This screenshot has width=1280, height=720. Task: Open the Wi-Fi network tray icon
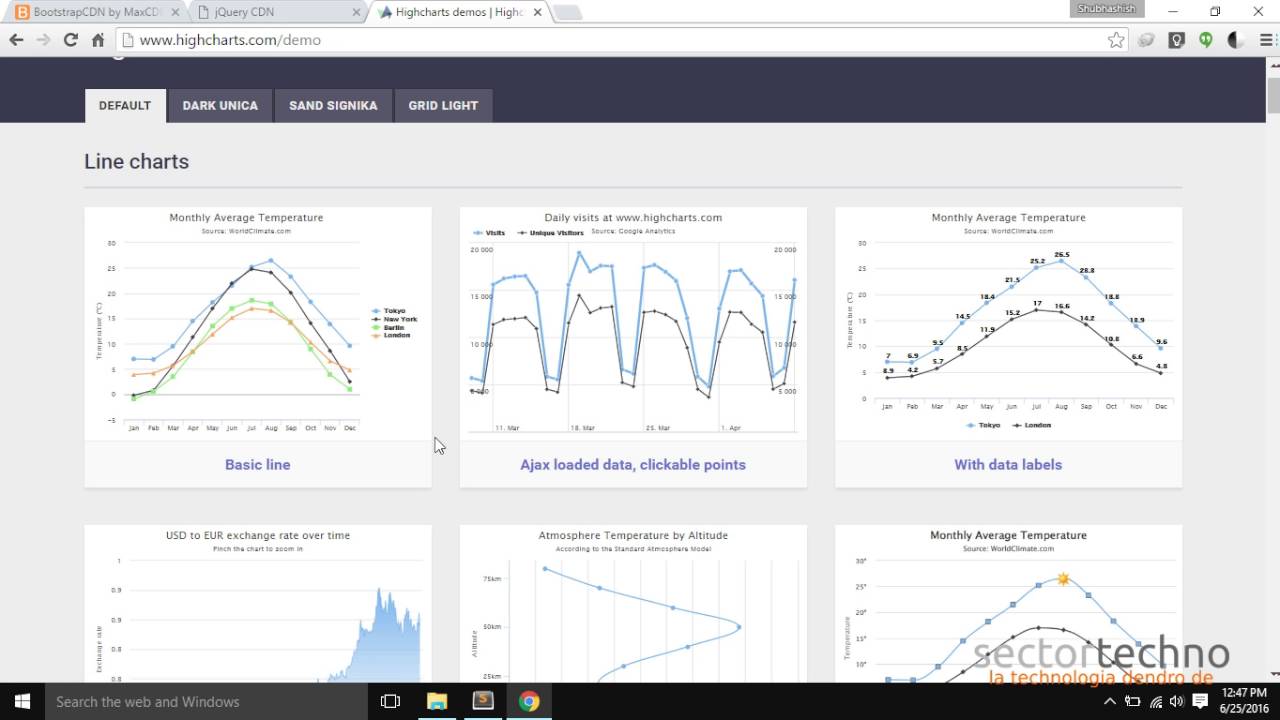[1155, 702]
